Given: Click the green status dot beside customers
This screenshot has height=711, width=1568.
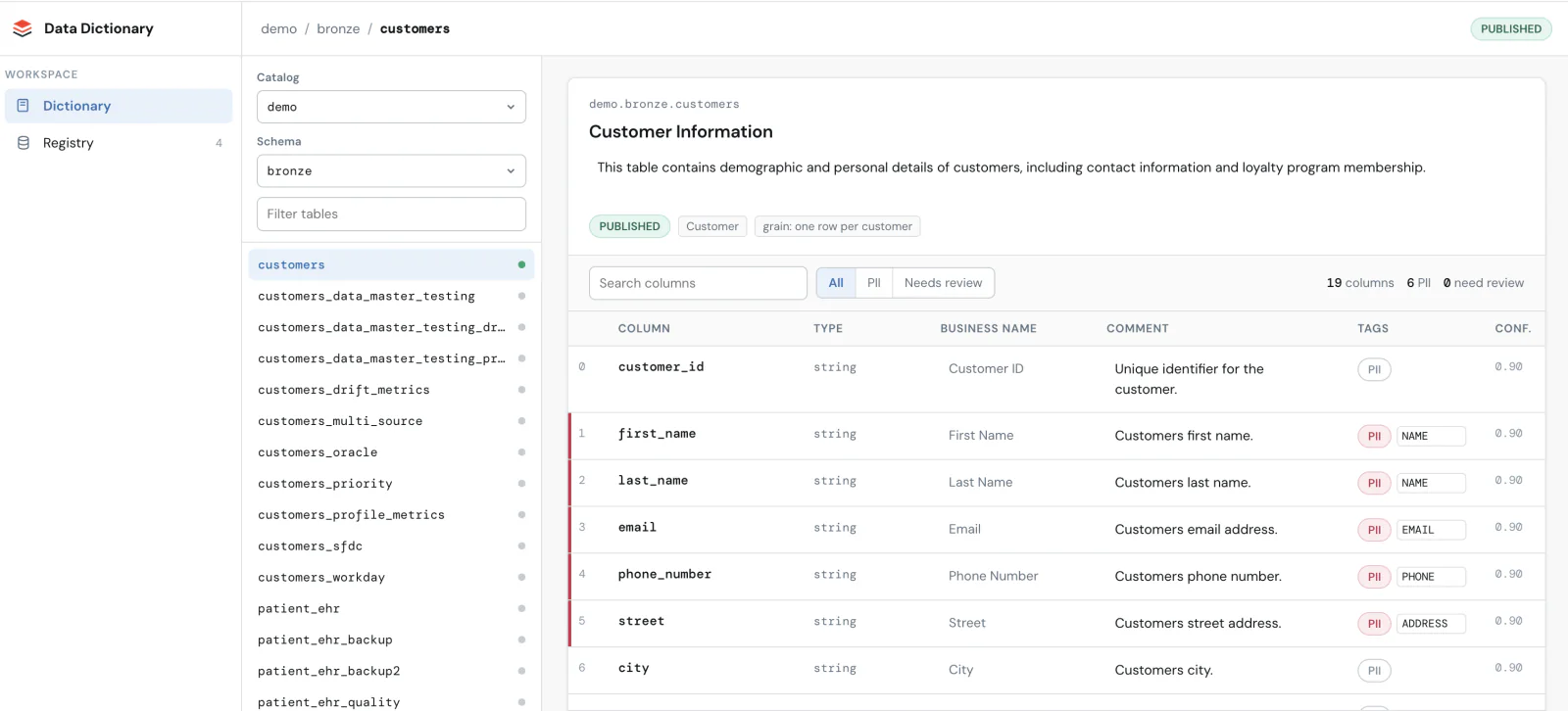Looking at the screenshot, I should [x=521, y=264].
